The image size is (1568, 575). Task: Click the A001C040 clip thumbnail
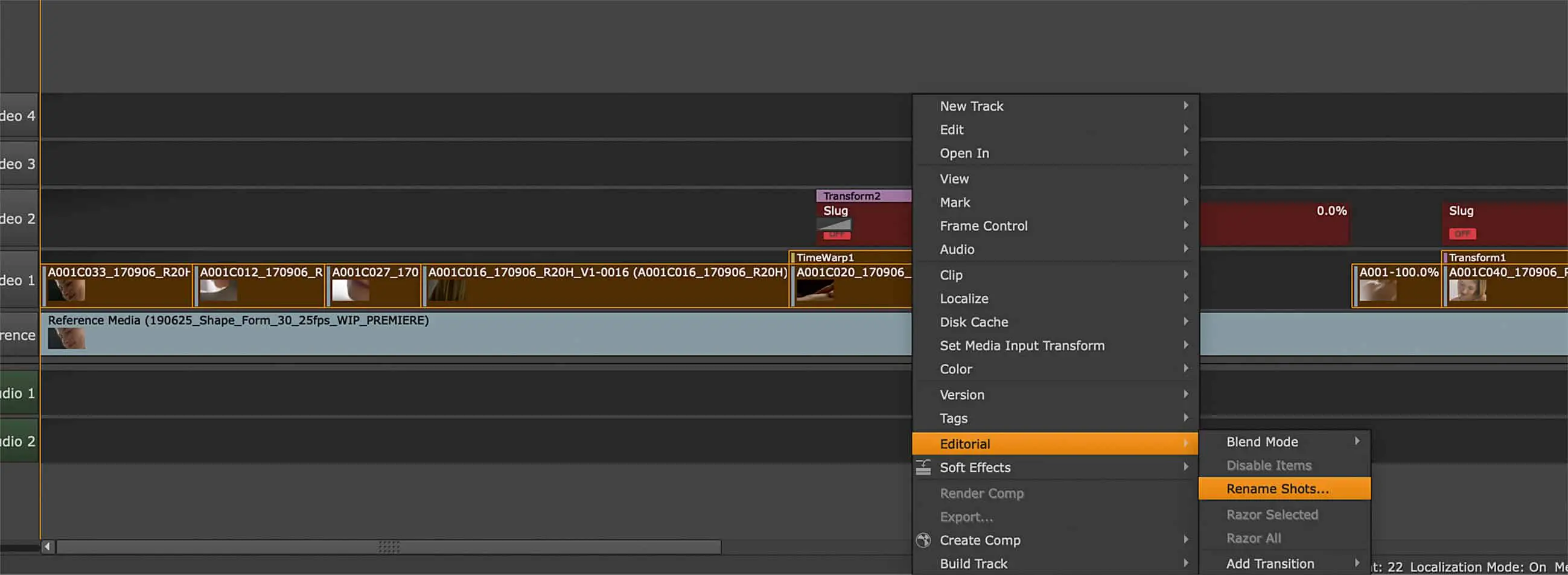click(1467, 290)
